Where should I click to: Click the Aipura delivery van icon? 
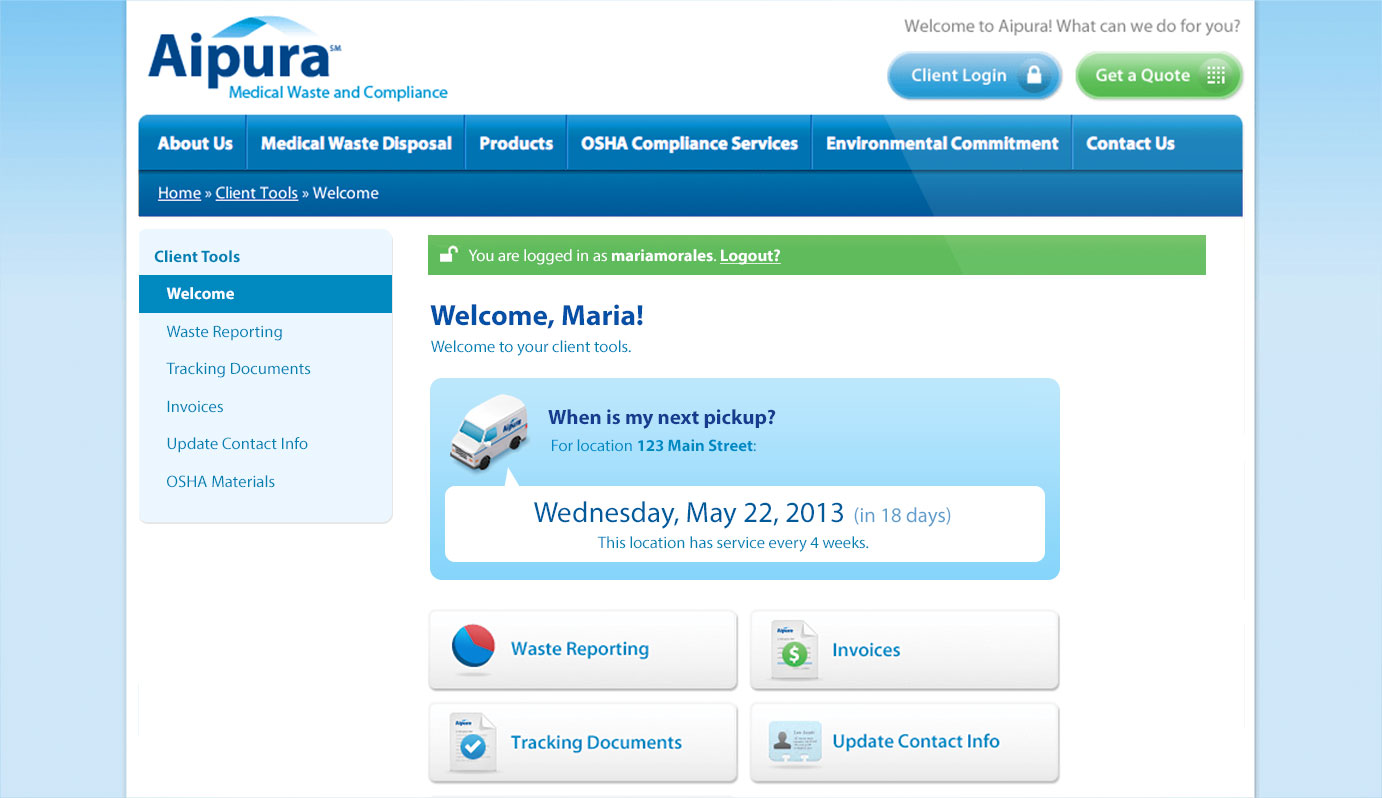(489, 431)
